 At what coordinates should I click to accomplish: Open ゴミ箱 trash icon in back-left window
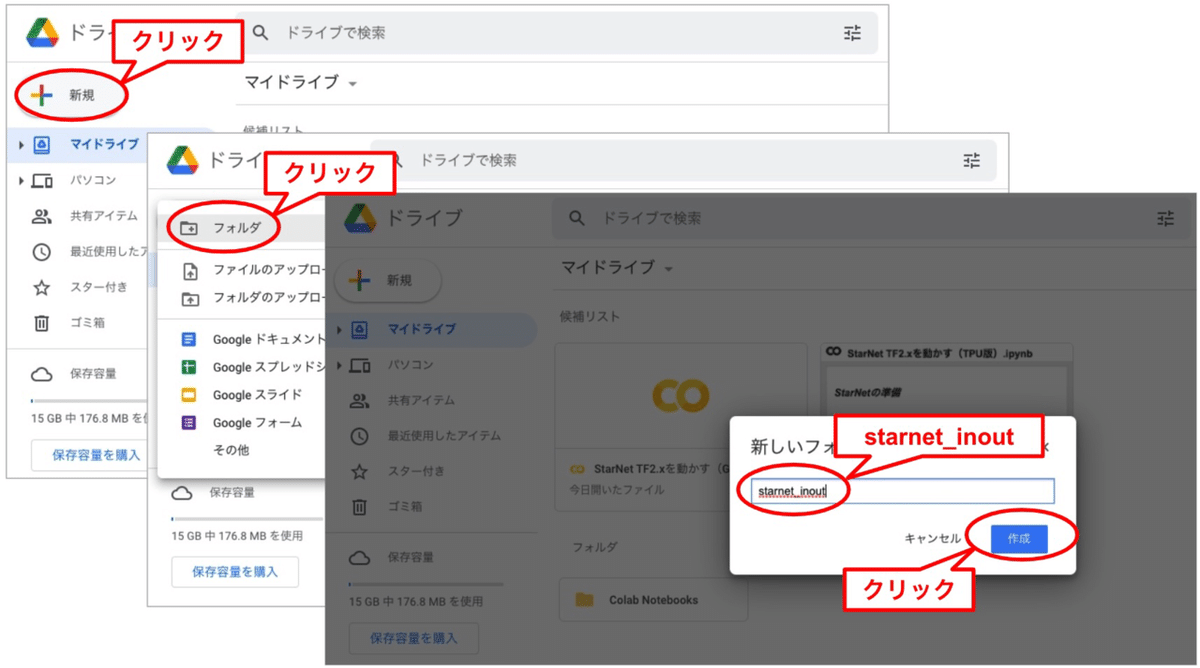click(x=42, y=323)
